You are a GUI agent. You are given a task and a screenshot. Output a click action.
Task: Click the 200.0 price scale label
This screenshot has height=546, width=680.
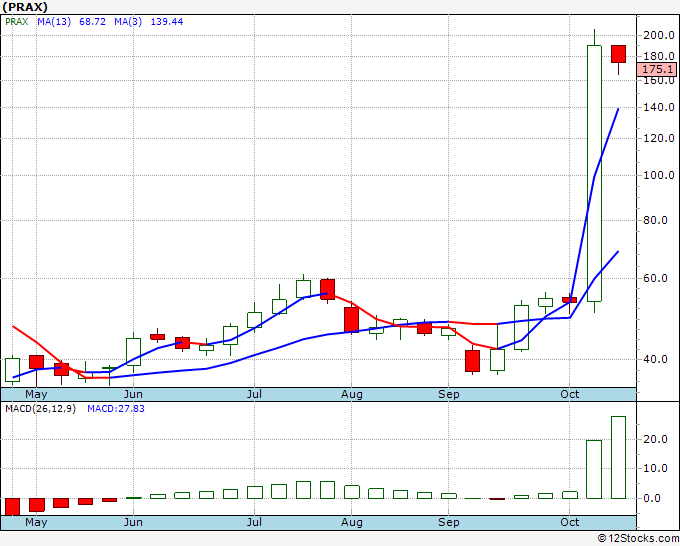pos(659,36)
